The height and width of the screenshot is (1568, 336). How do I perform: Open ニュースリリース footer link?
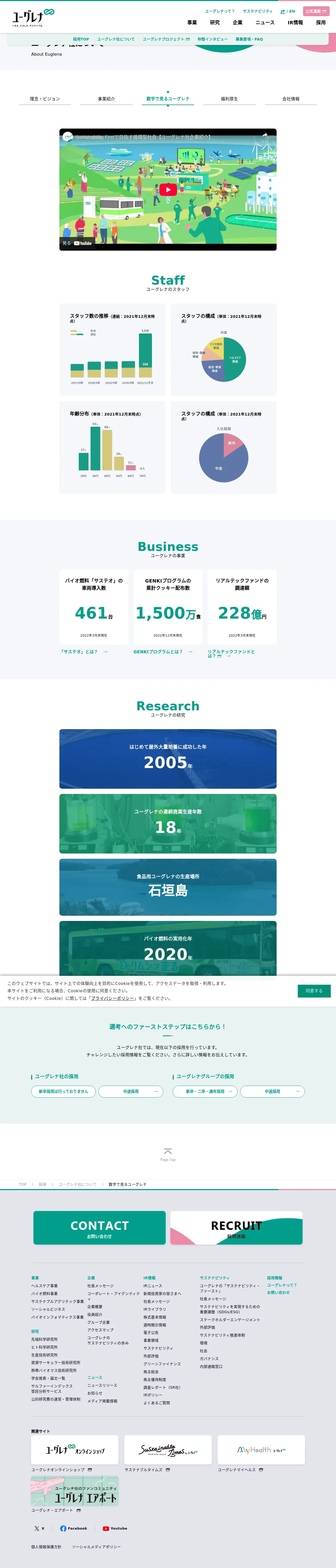[102, 1385]
